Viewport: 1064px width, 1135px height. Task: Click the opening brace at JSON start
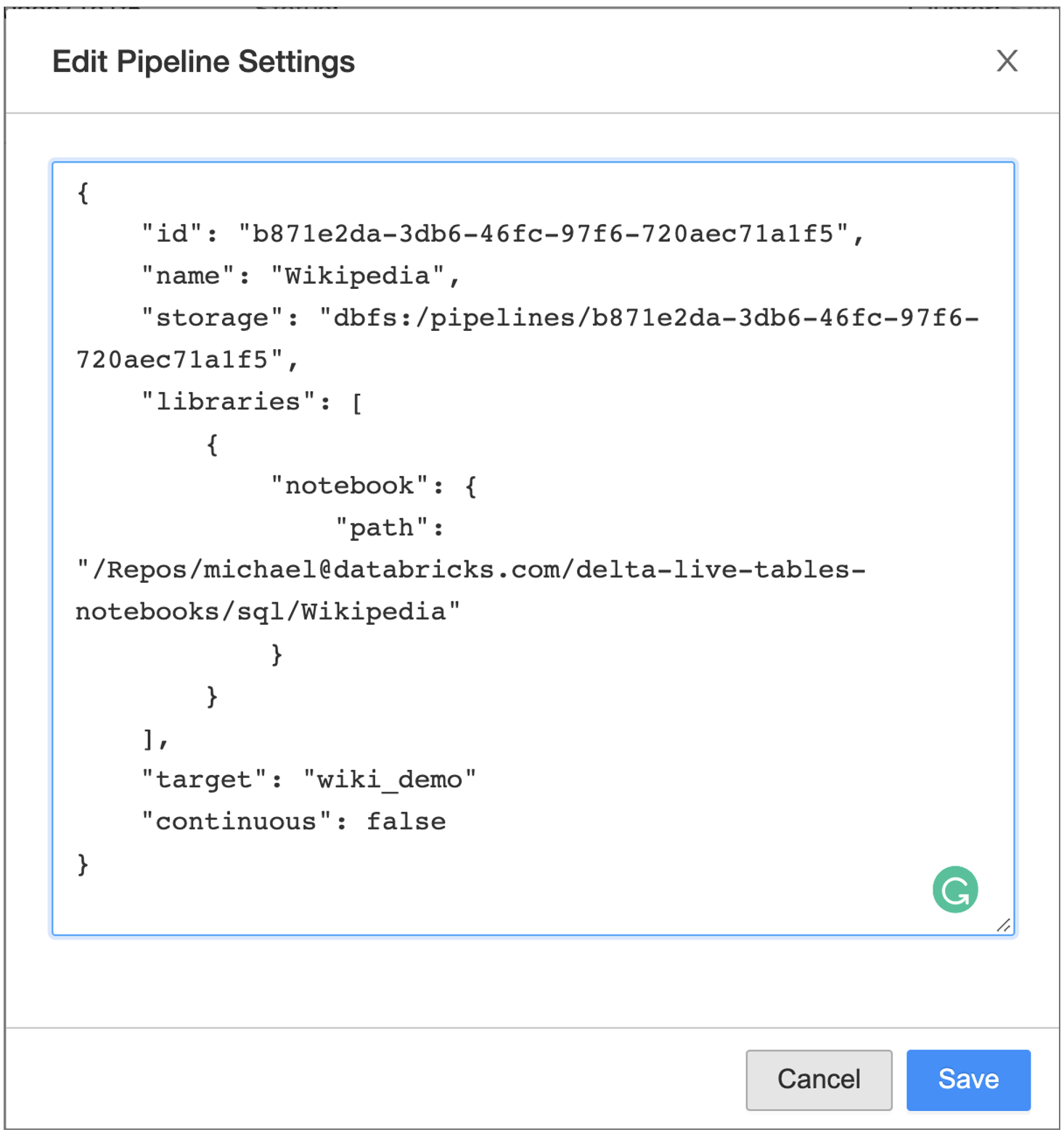(x=83, y=192)
